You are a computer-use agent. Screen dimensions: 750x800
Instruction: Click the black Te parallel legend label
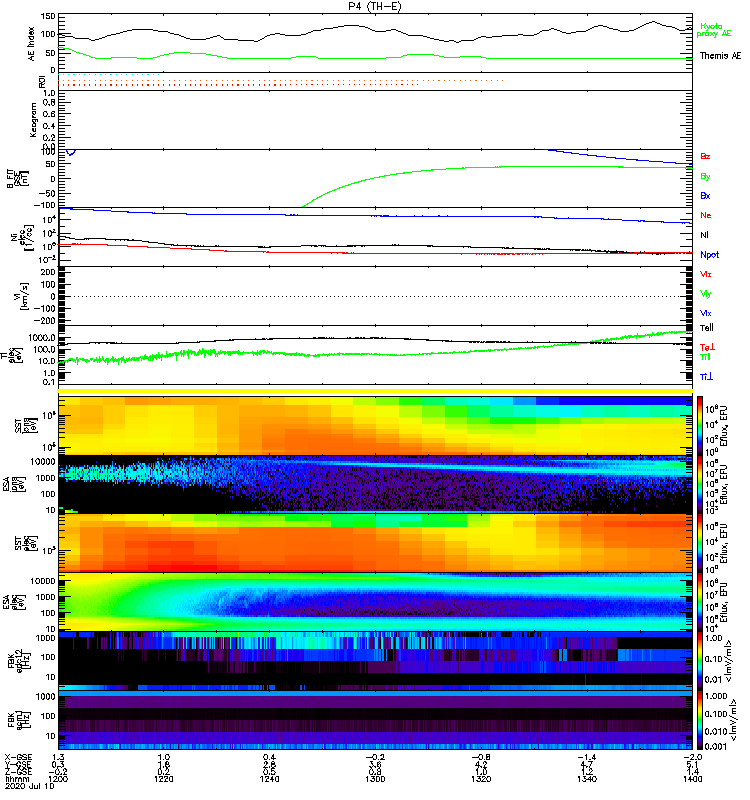(x=707, y=328)
